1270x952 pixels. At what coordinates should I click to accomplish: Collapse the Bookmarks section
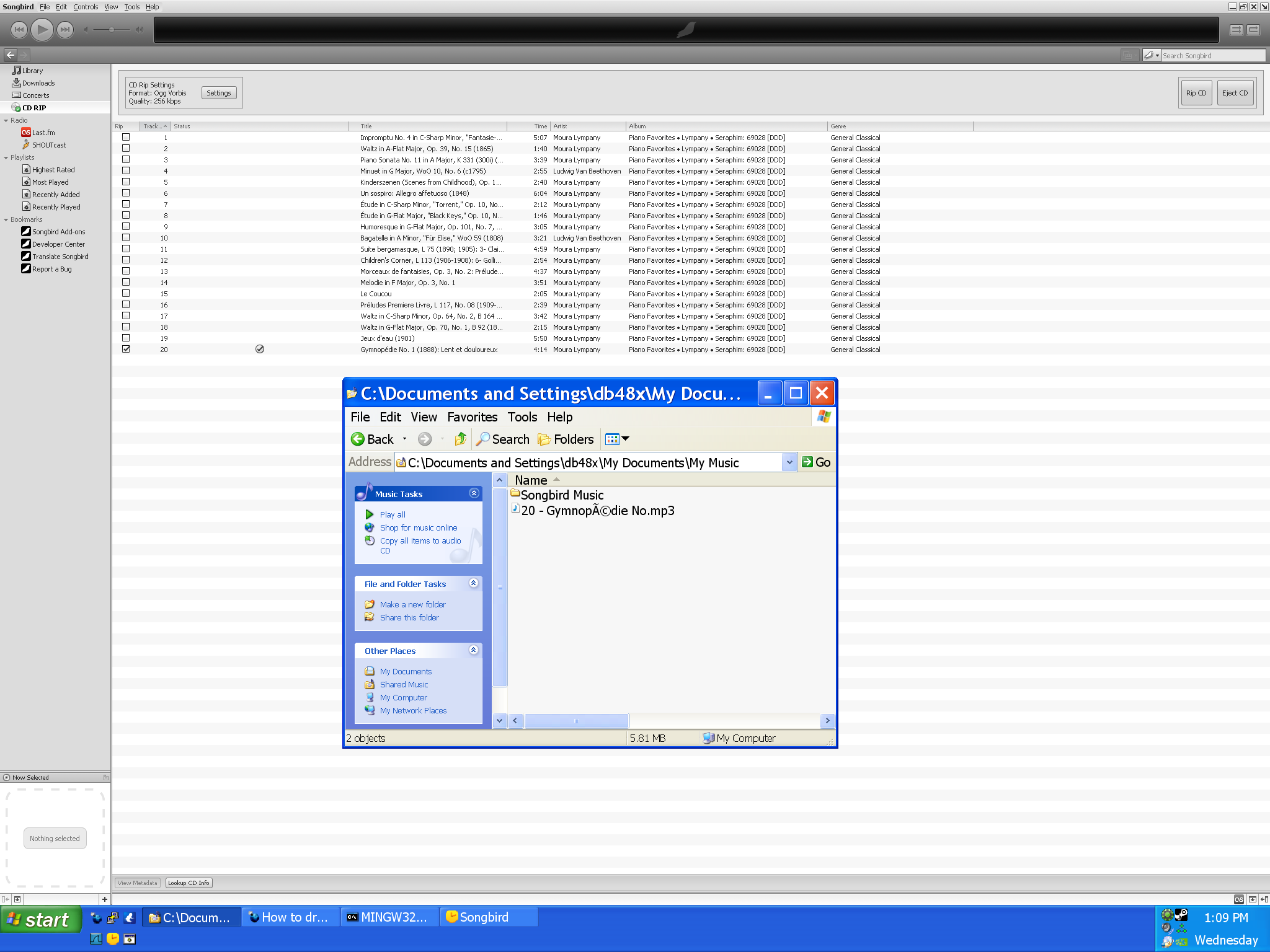tap(6, 220)
